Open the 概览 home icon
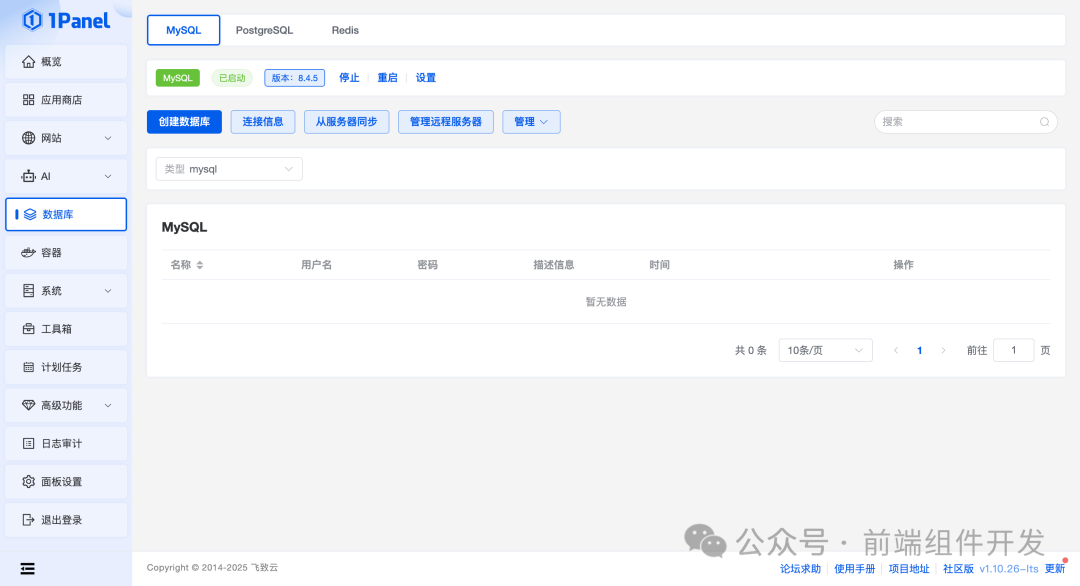This screenshot has width=1080, height=586. tap(28, 62)
